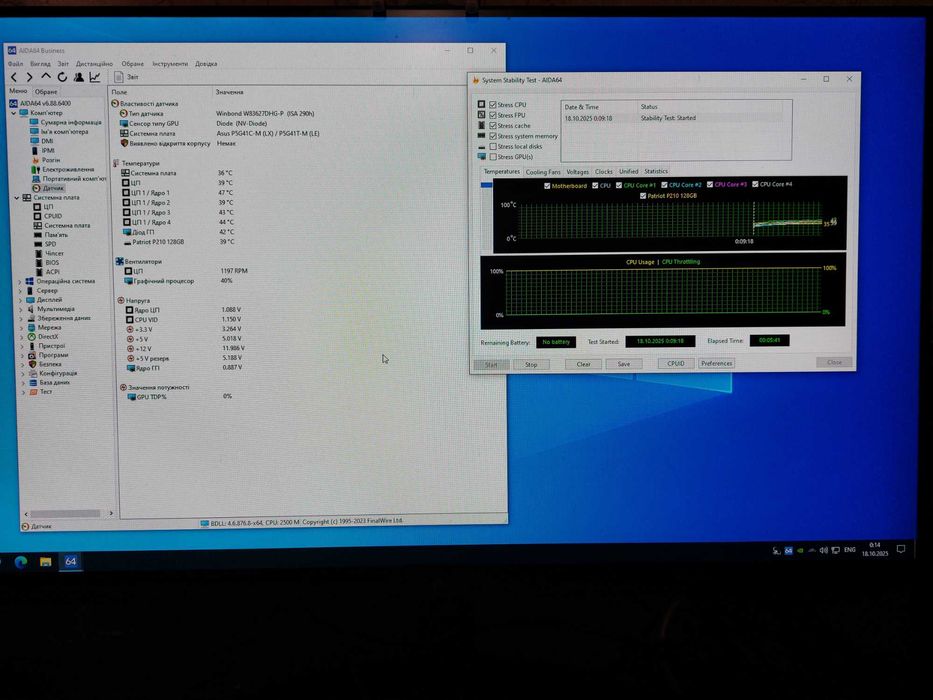The height and width of the screenshot is (700, 933).
Task: Open the Розгін overclock tree item
Action: tap(45, 160)
